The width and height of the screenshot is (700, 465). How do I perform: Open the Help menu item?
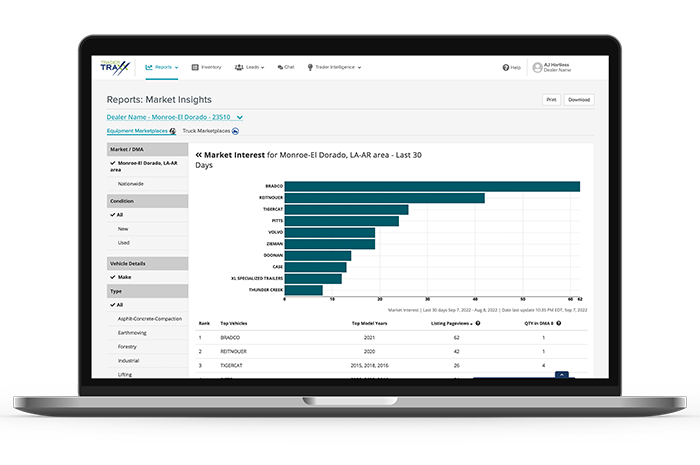coord(512,67)
